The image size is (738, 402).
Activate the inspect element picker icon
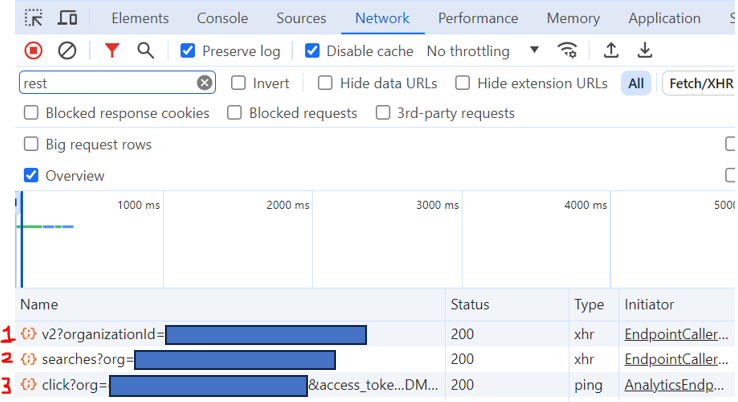(33, 18)
